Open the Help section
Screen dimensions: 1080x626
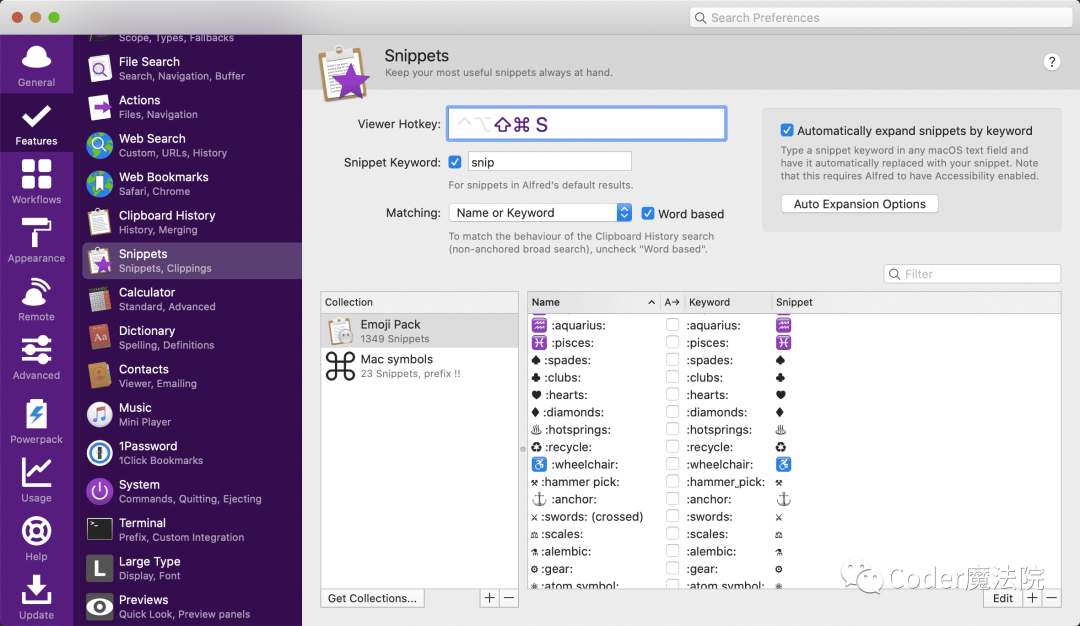point(37,539)
